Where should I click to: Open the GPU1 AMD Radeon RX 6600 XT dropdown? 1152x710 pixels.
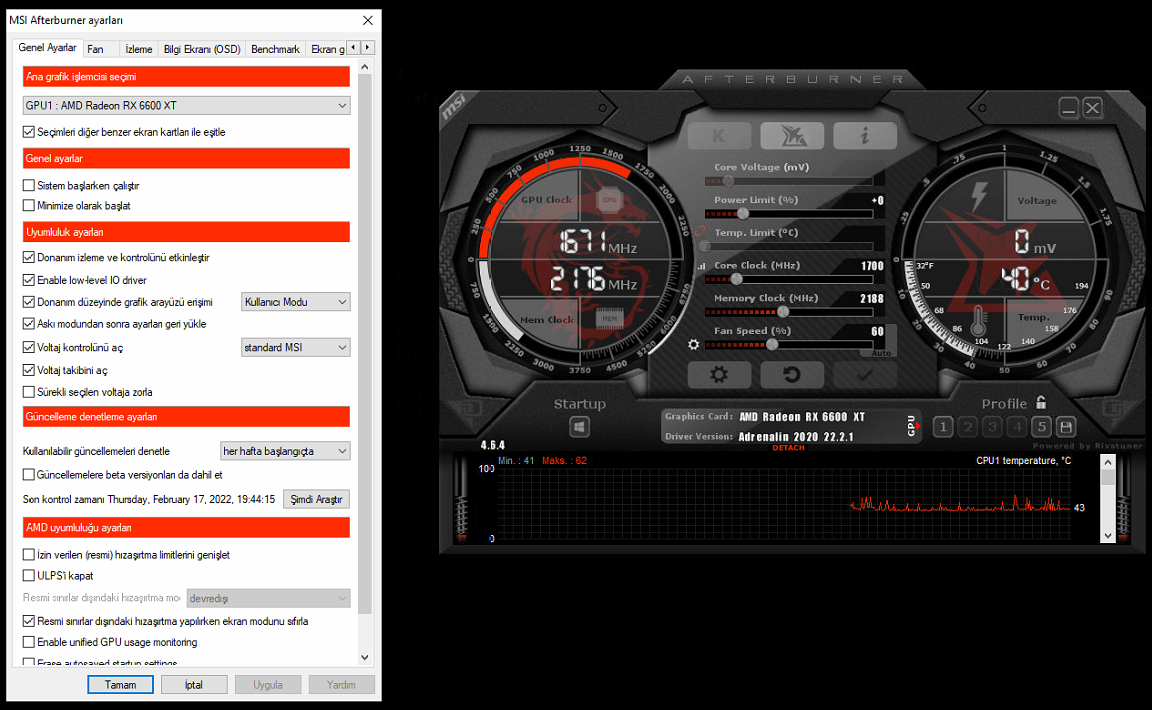[x=187, y=105]
